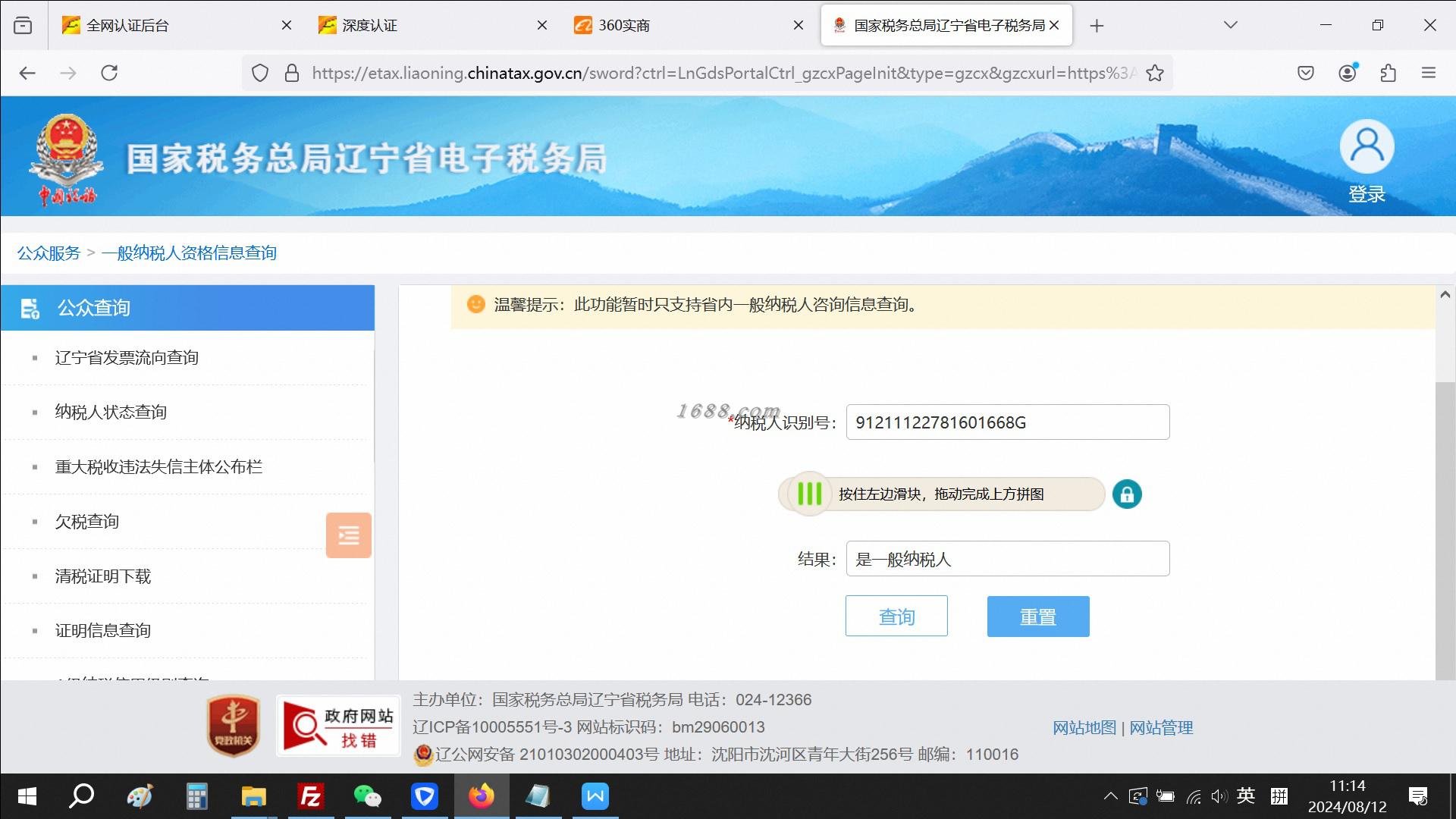Open the extensions puzzle icon
The height and width of the screenshot is (819, 1456).
1389,74
